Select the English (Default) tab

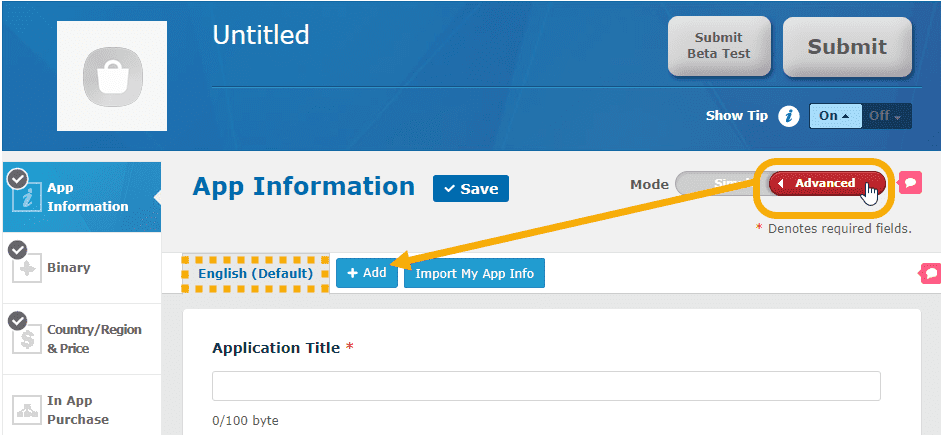point(255,274)
